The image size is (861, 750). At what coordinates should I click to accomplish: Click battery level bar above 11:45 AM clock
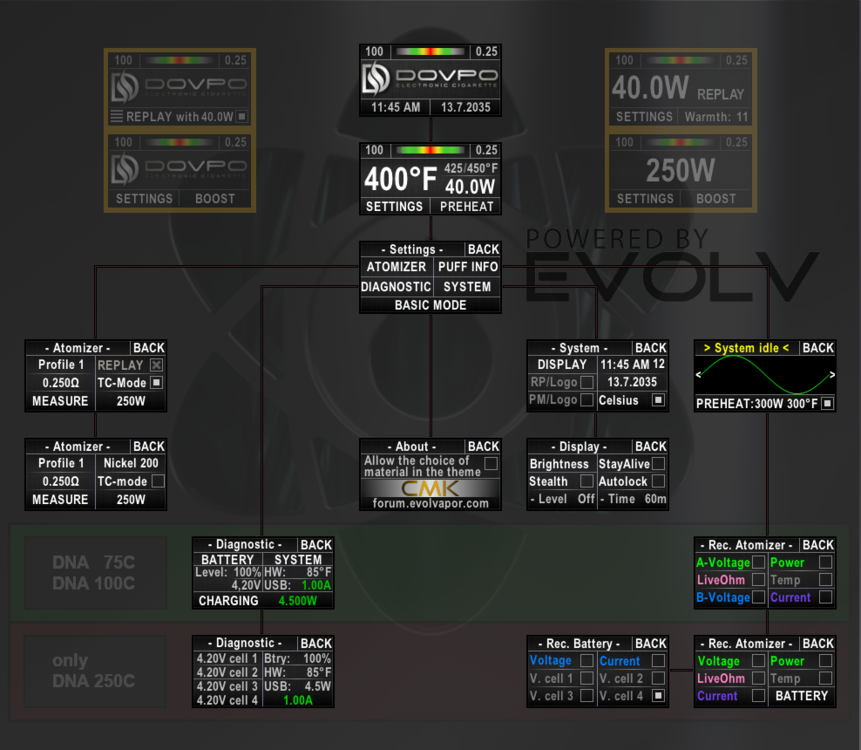(430, 52)
